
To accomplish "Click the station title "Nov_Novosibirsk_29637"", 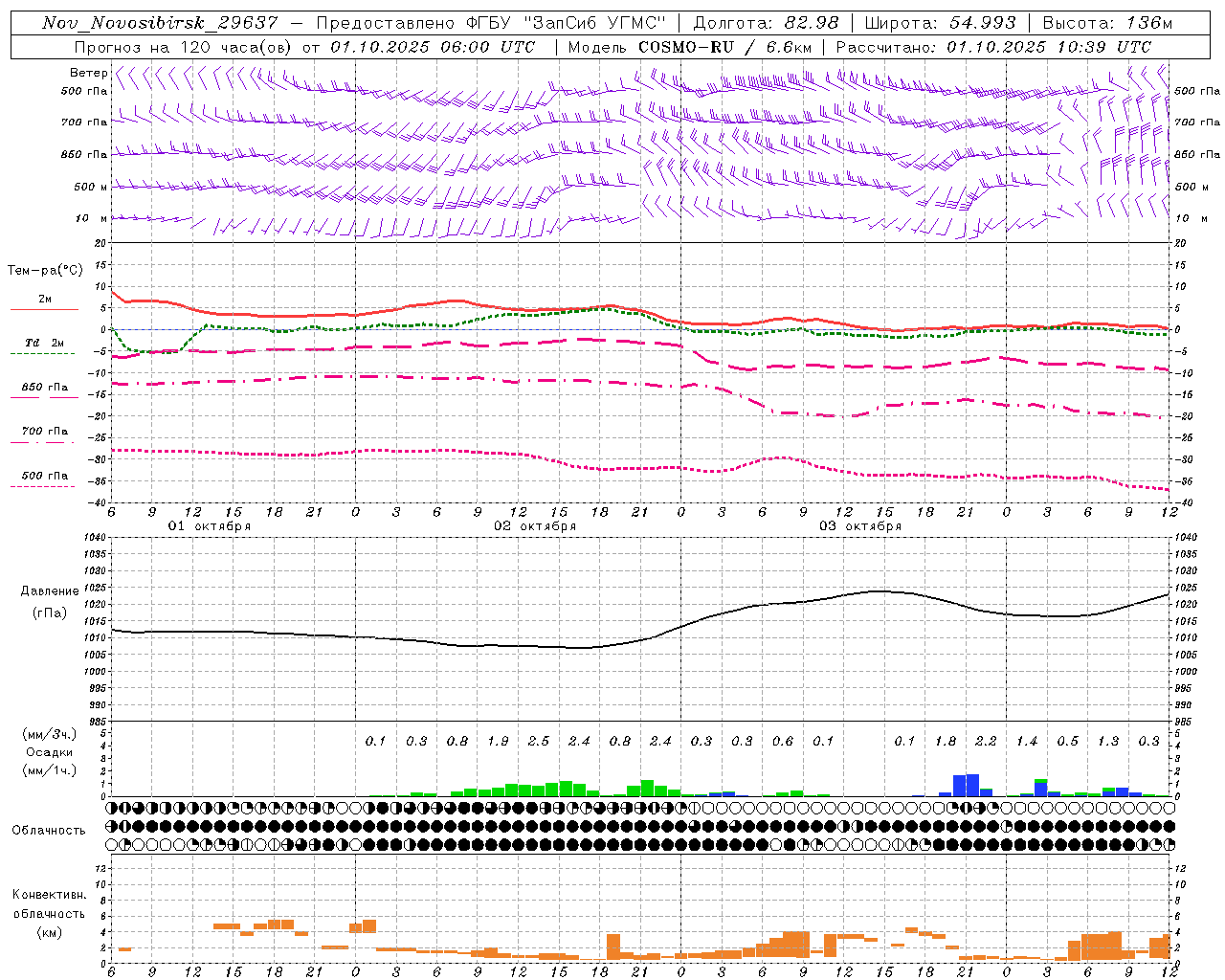I will point(160,23).
